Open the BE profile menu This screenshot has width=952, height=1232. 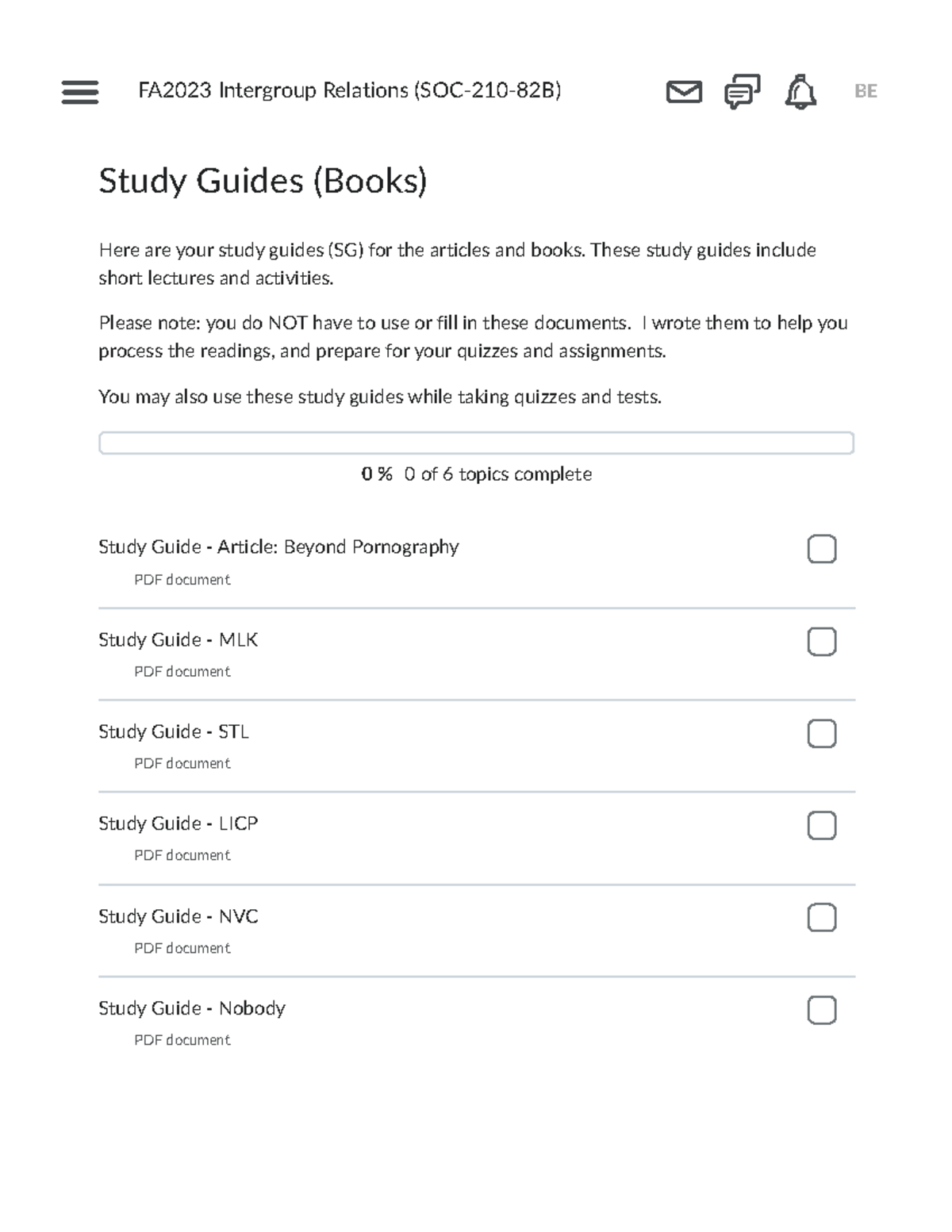(865, 91)
